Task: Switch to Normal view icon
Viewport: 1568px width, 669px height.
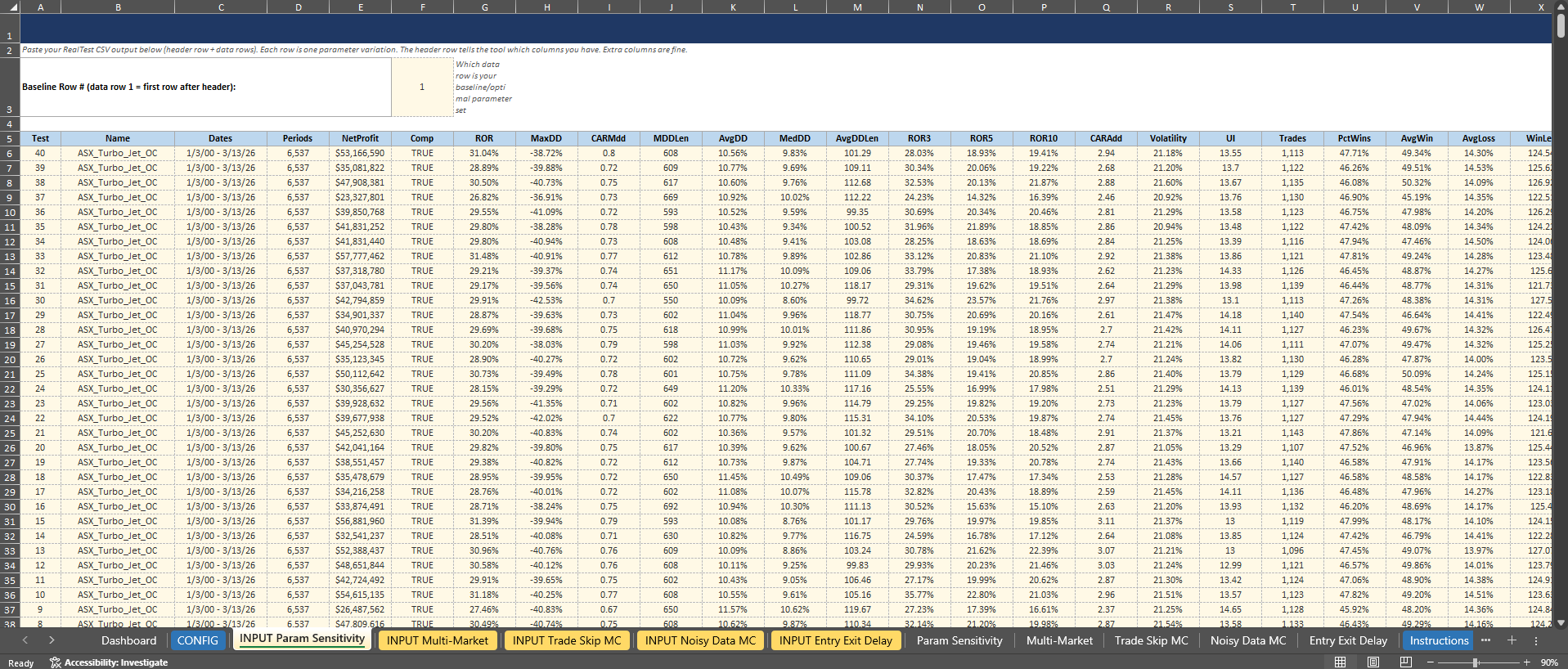Action: point(1340,662)
